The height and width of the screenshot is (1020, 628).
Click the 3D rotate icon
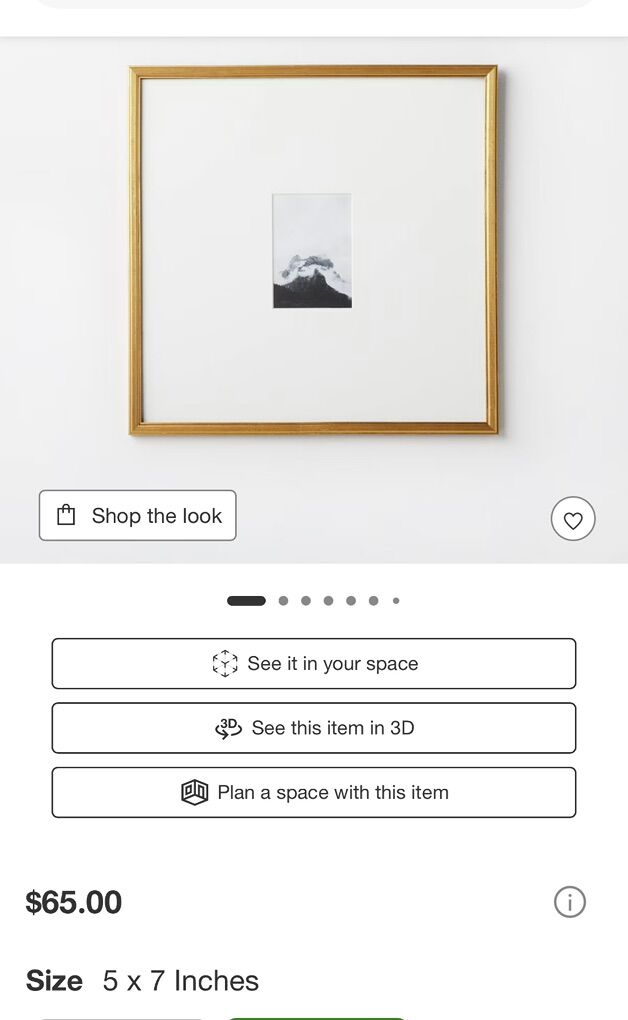coord(228,728)
